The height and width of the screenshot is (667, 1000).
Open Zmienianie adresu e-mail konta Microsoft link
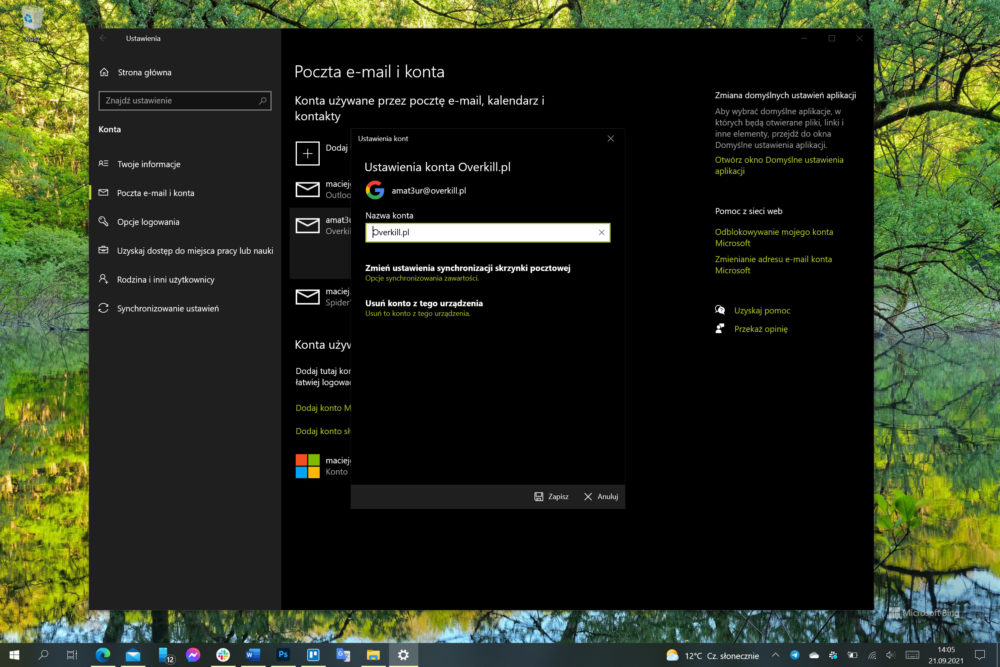coord(773,265)
